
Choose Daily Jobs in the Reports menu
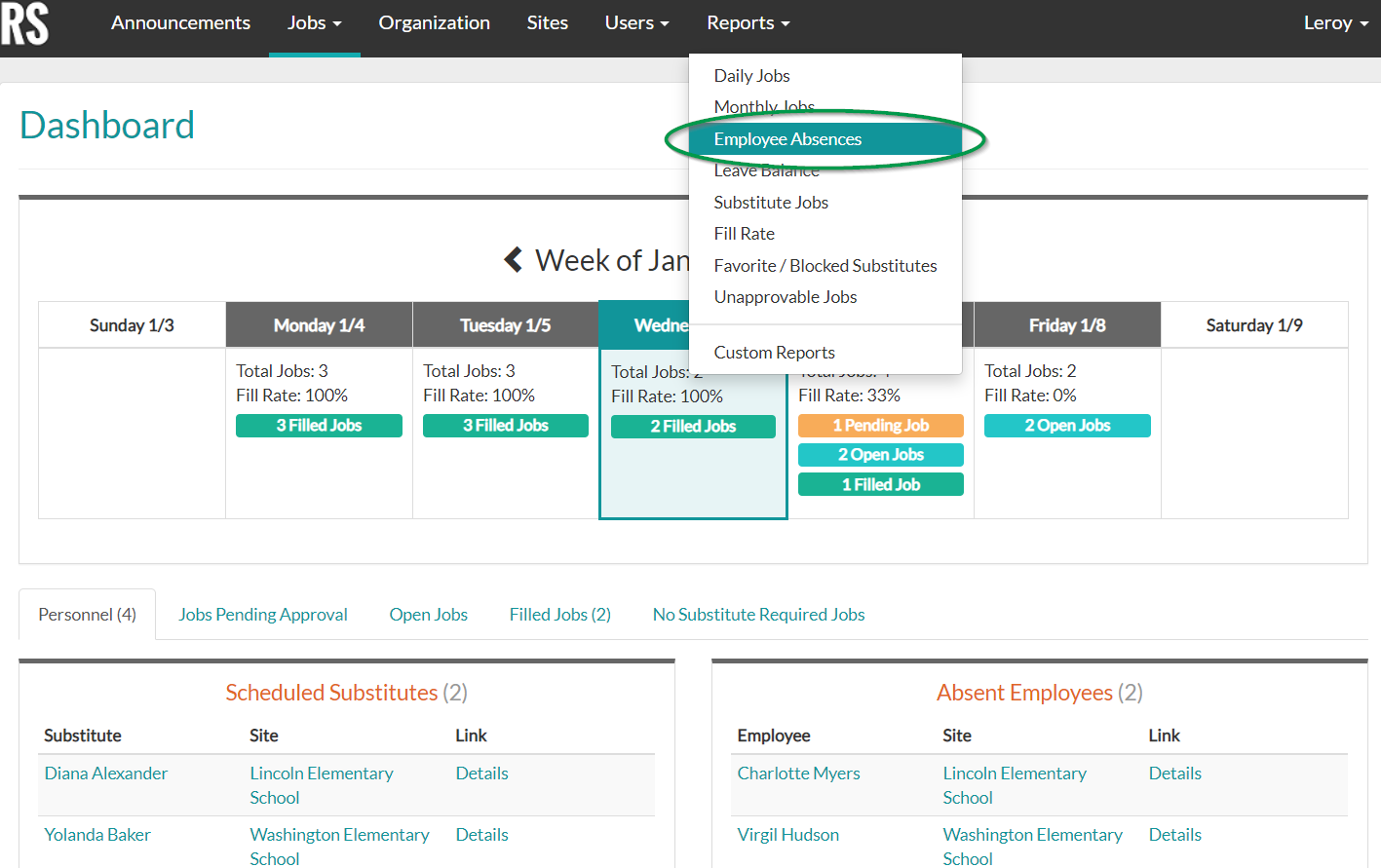click(x=751, y=75)
